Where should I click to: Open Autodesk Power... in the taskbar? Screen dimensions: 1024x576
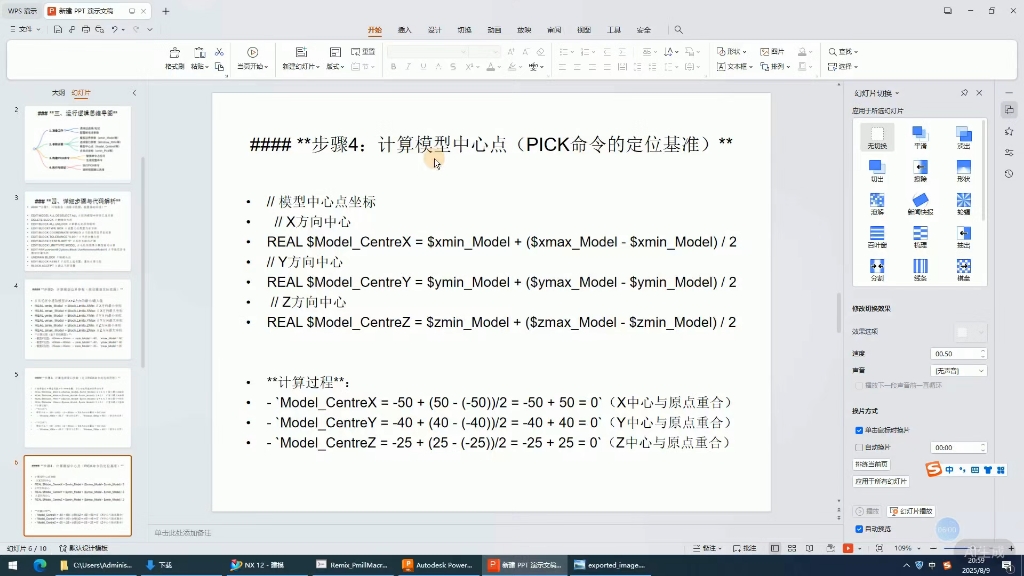click(438, 565)
